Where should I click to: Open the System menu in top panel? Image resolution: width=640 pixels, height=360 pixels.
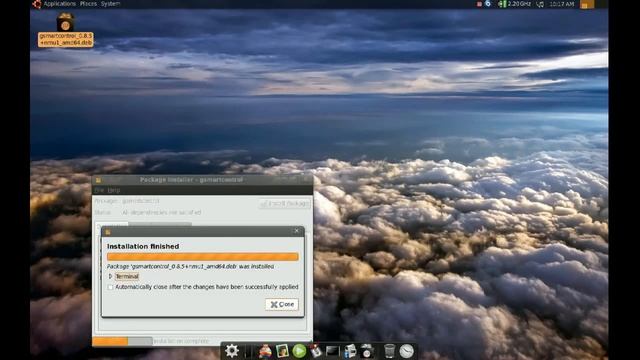click(x=110, y=4)
